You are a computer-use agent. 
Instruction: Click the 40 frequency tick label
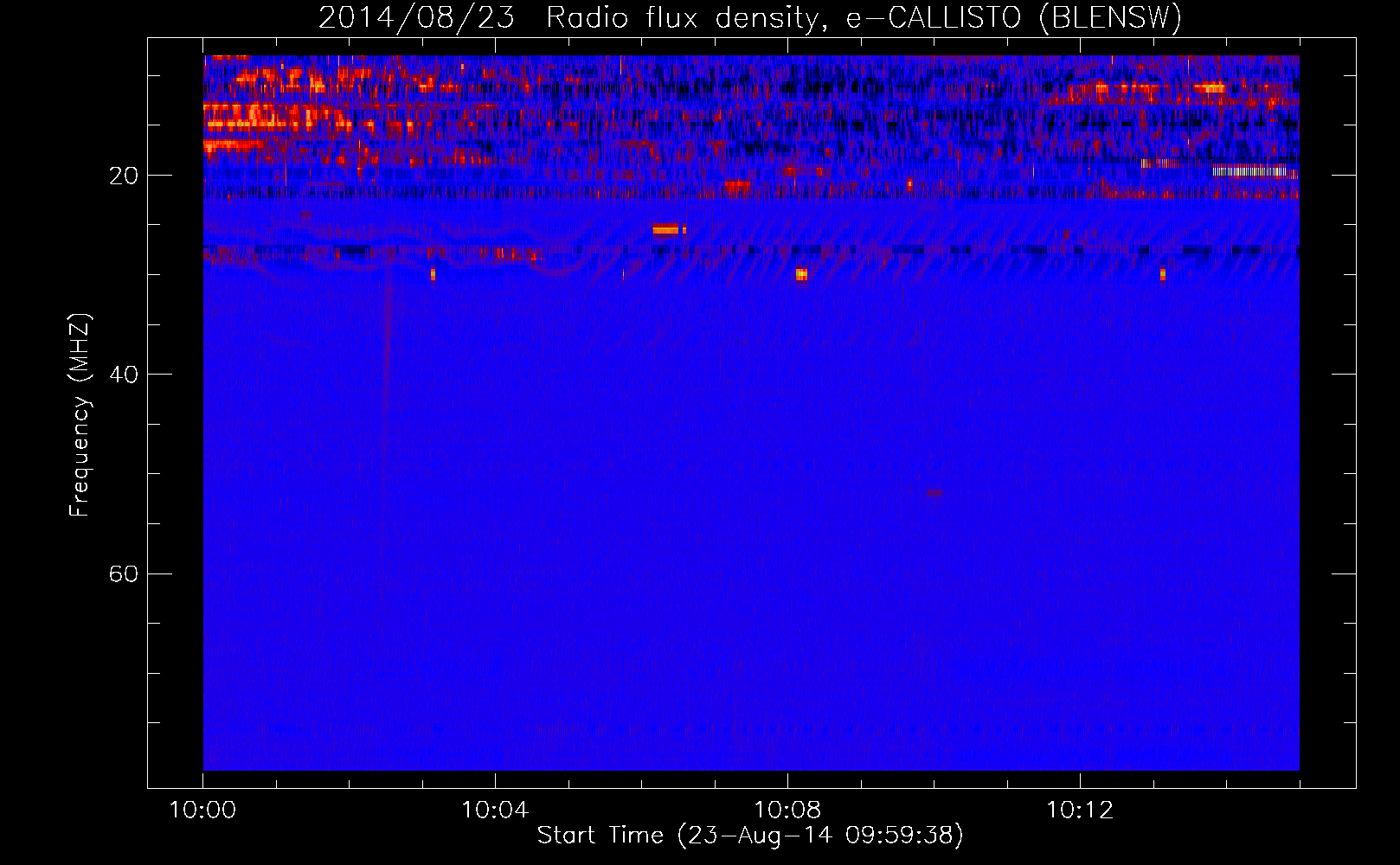click(x=124, y=375)
